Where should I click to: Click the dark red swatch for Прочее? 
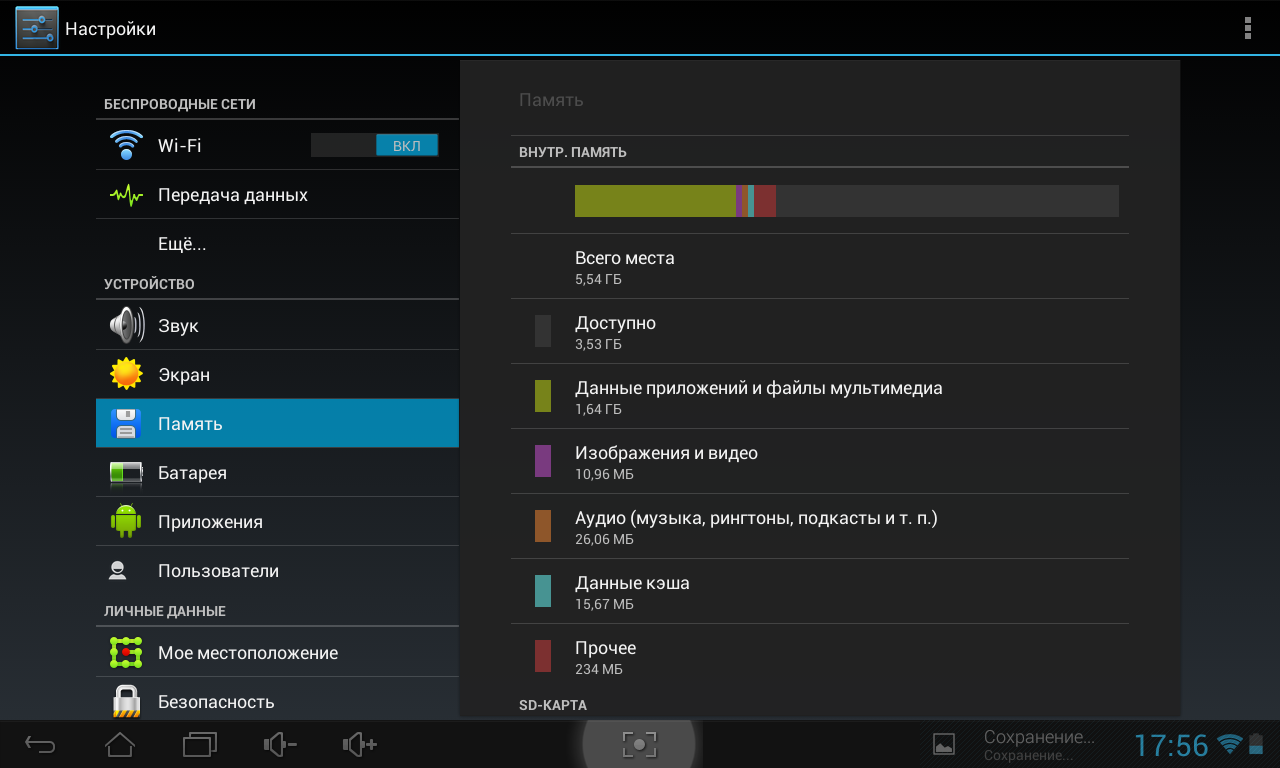point(543,656)
